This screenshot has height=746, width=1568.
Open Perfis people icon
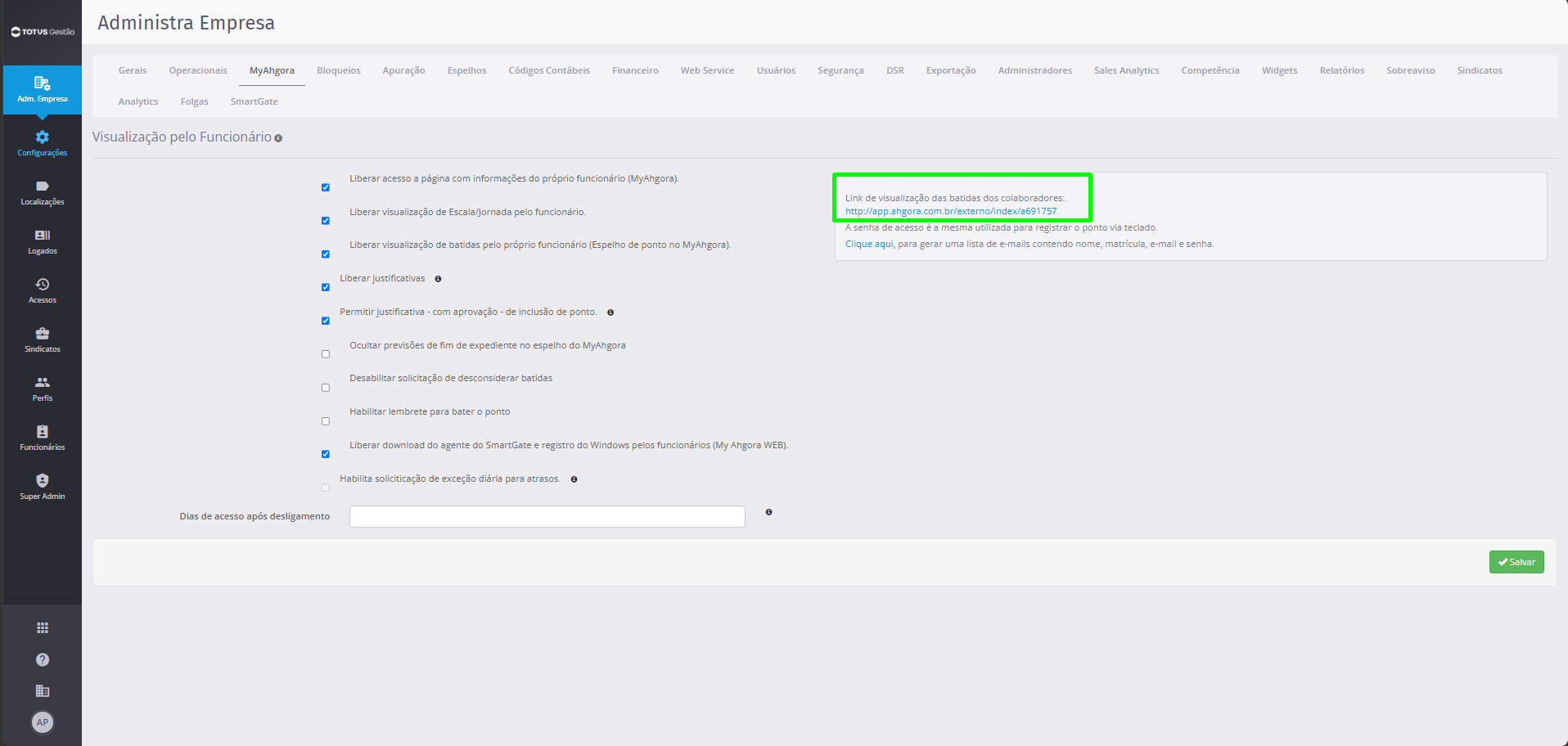[43, 383]
